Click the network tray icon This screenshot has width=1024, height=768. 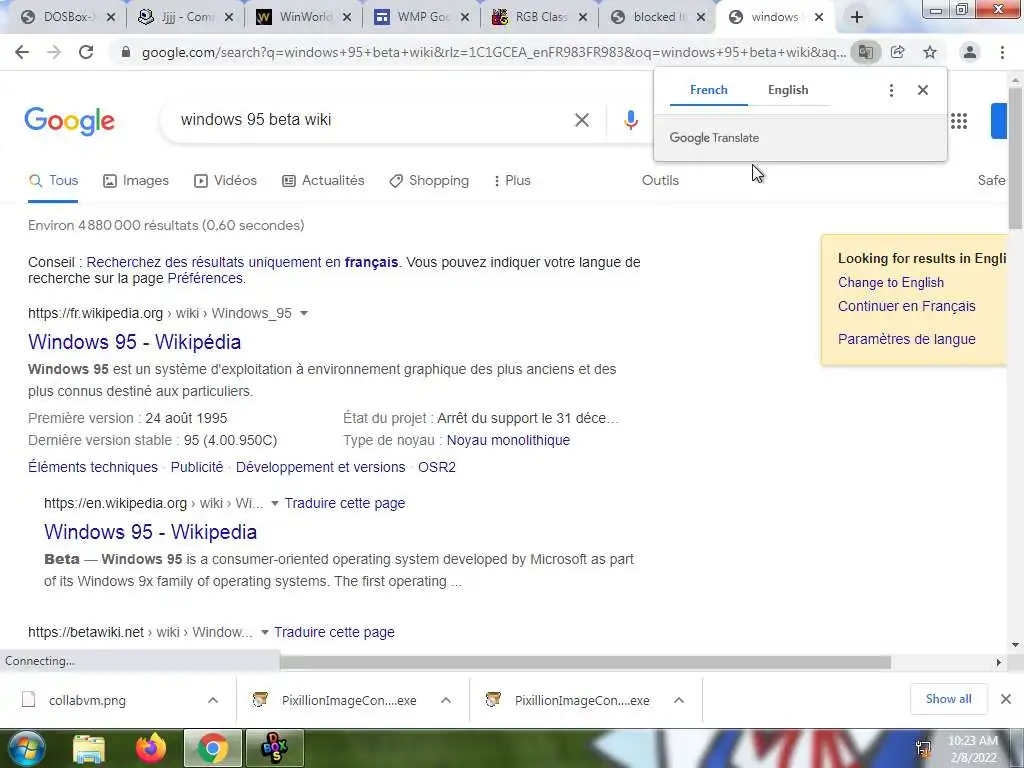(x=923, y=749)
